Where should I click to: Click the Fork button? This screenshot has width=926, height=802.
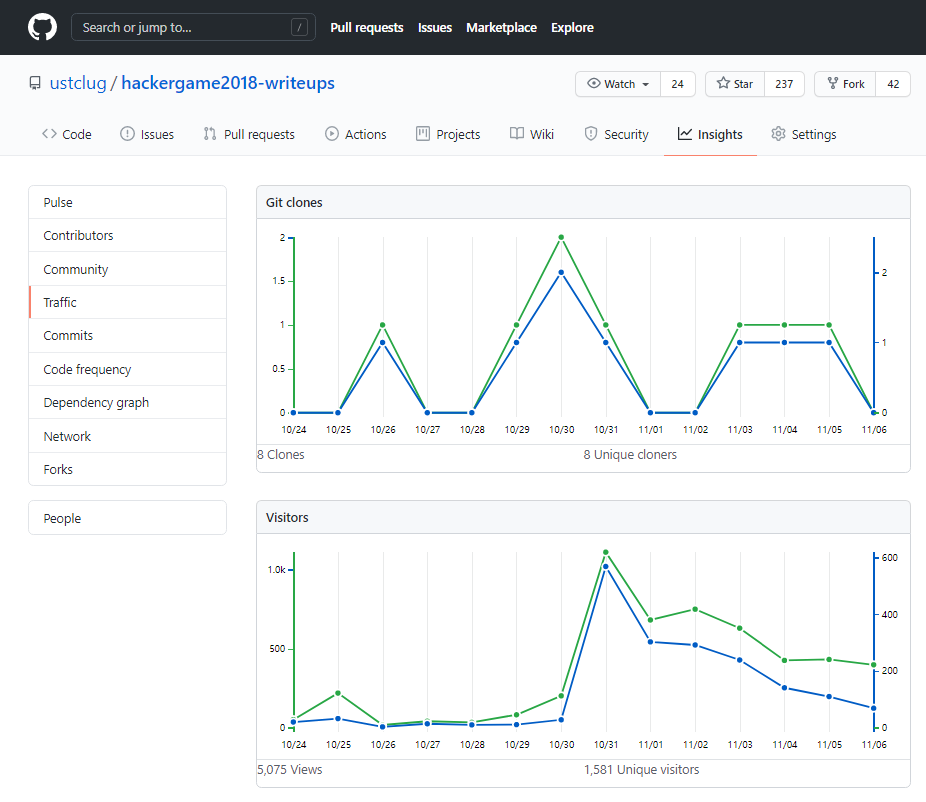(x=845, y=84)
